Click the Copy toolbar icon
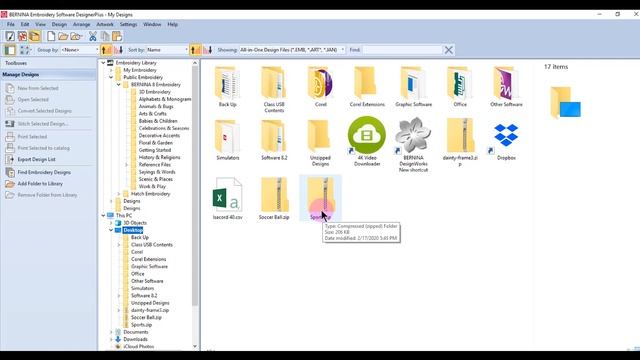 coord(105,36)
